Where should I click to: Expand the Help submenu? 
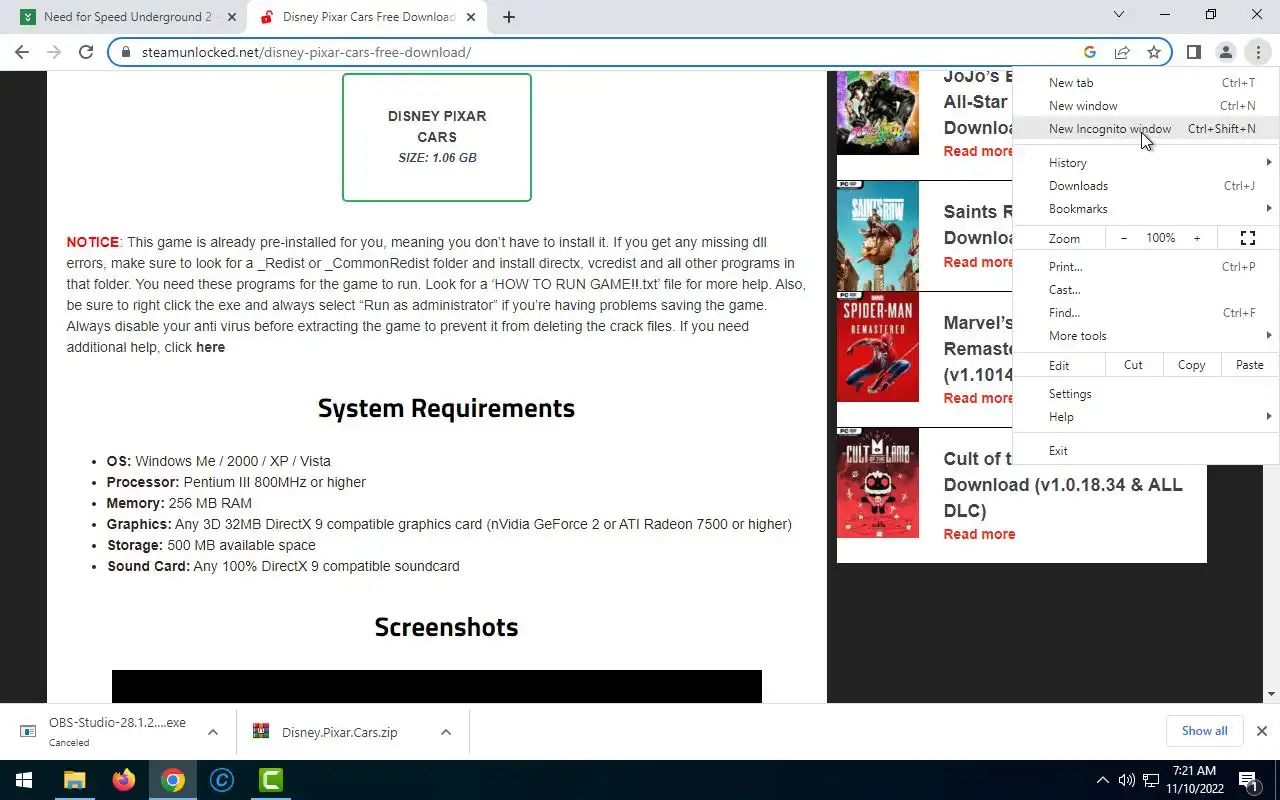click(x=1146, y=417)
